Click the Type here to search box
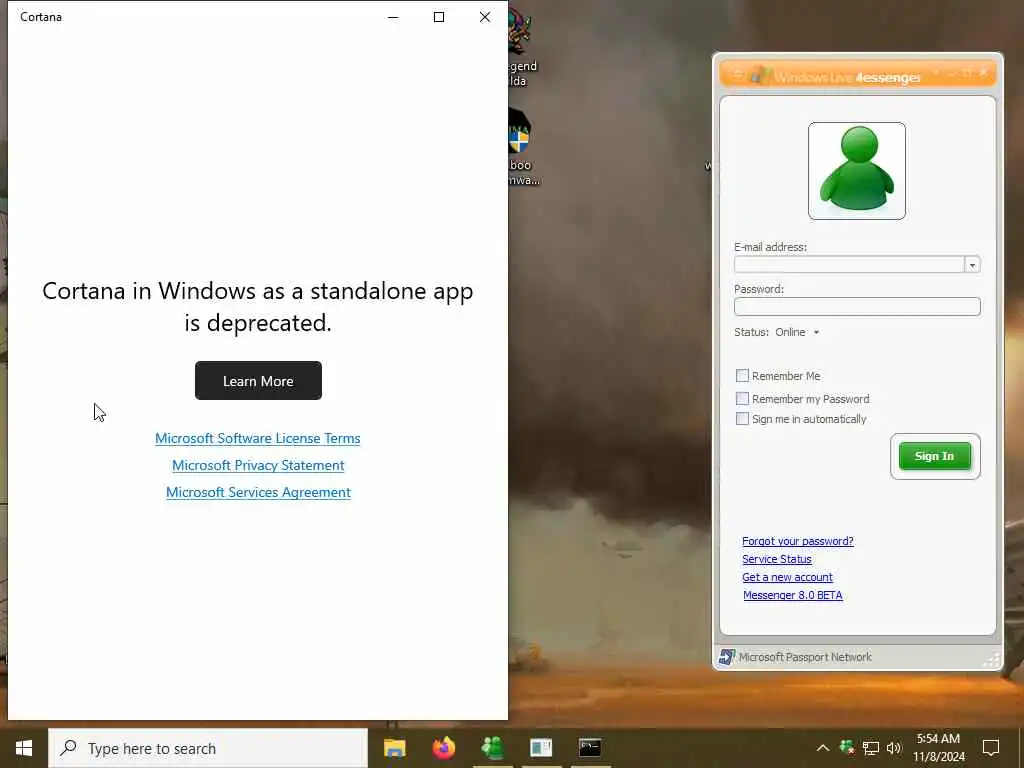 (208, 748)
